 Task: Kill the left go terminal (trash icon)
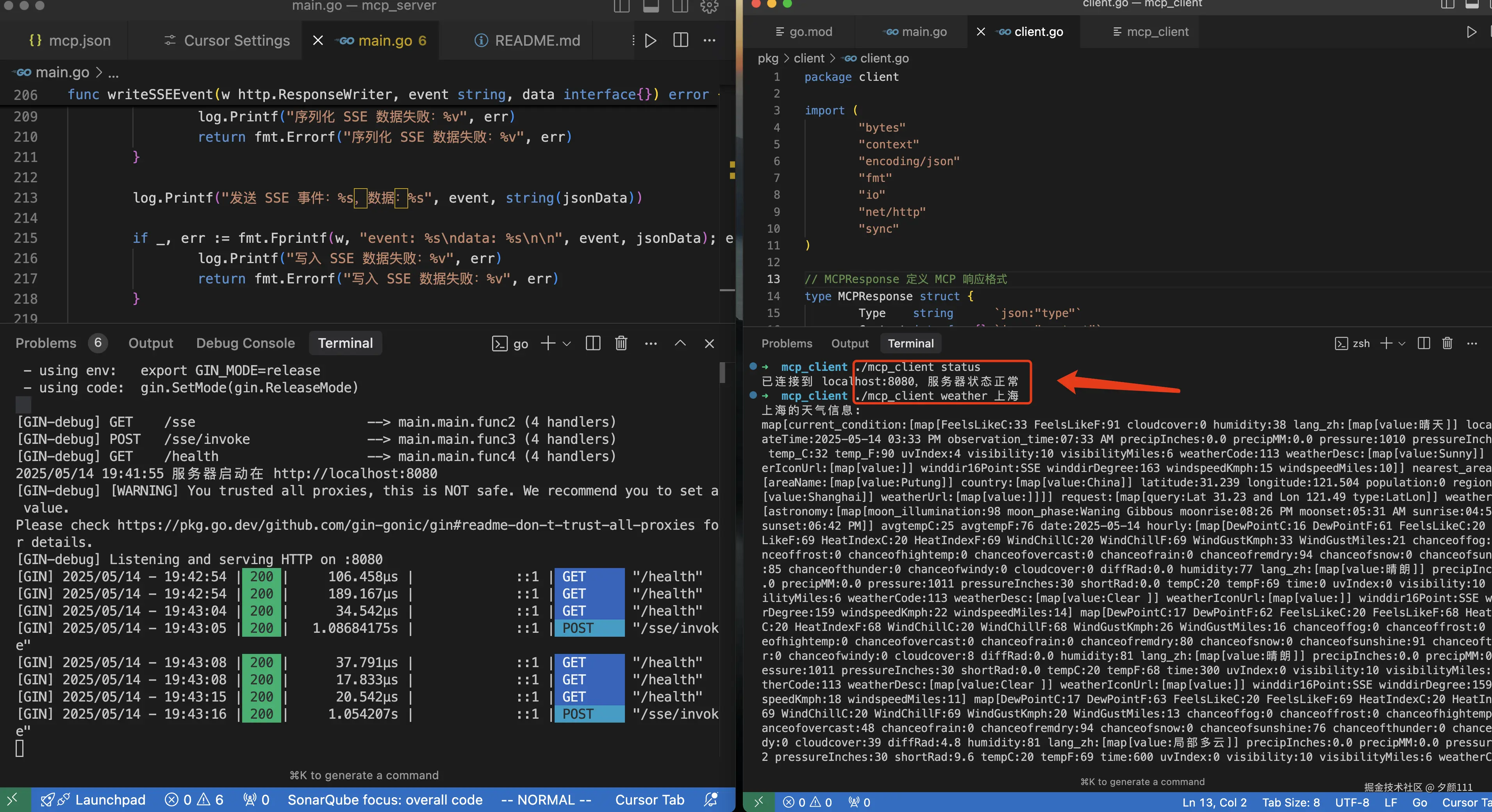pos(621,343)
